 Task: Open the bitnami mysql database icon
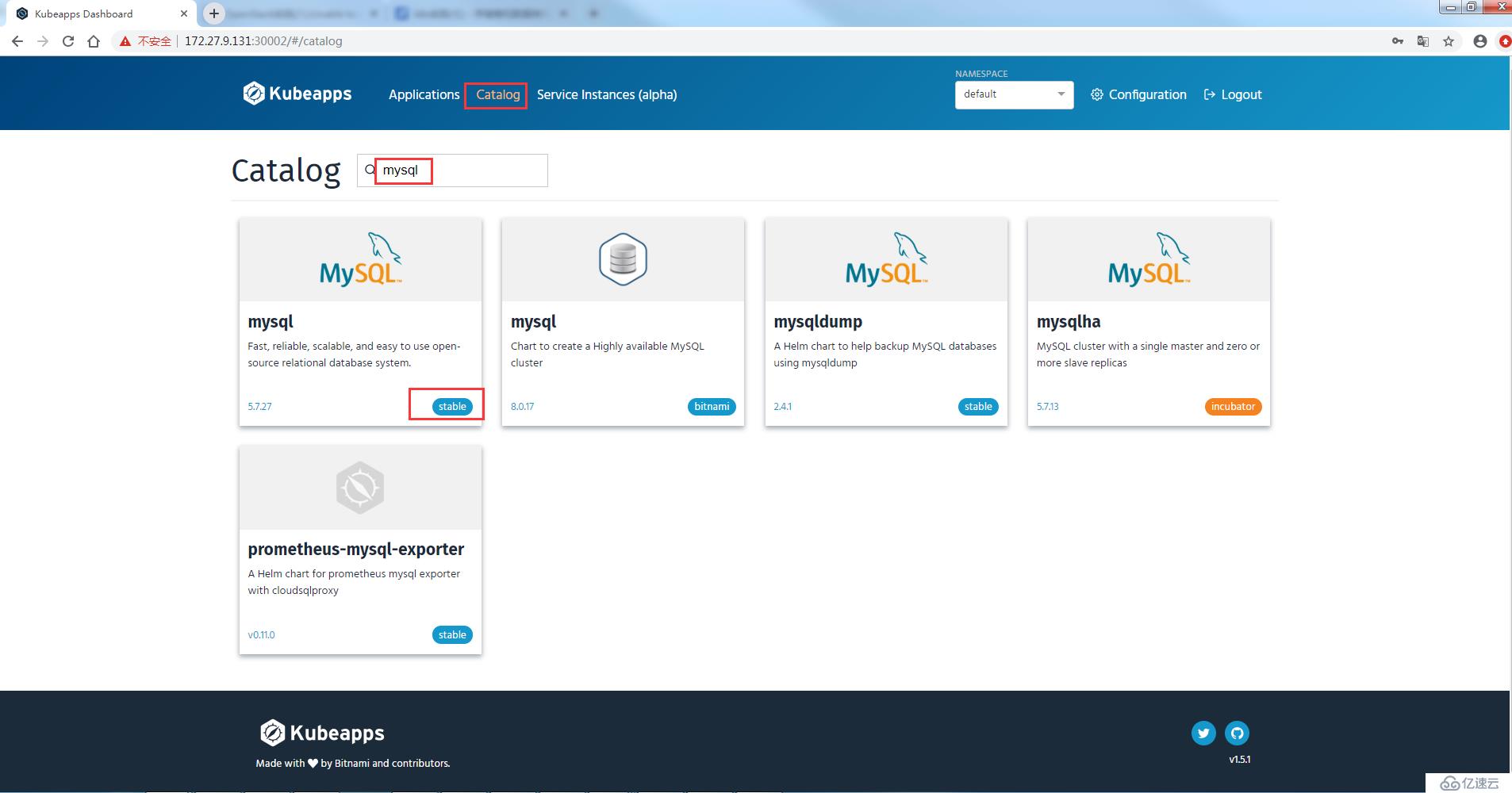pos(623,259)
